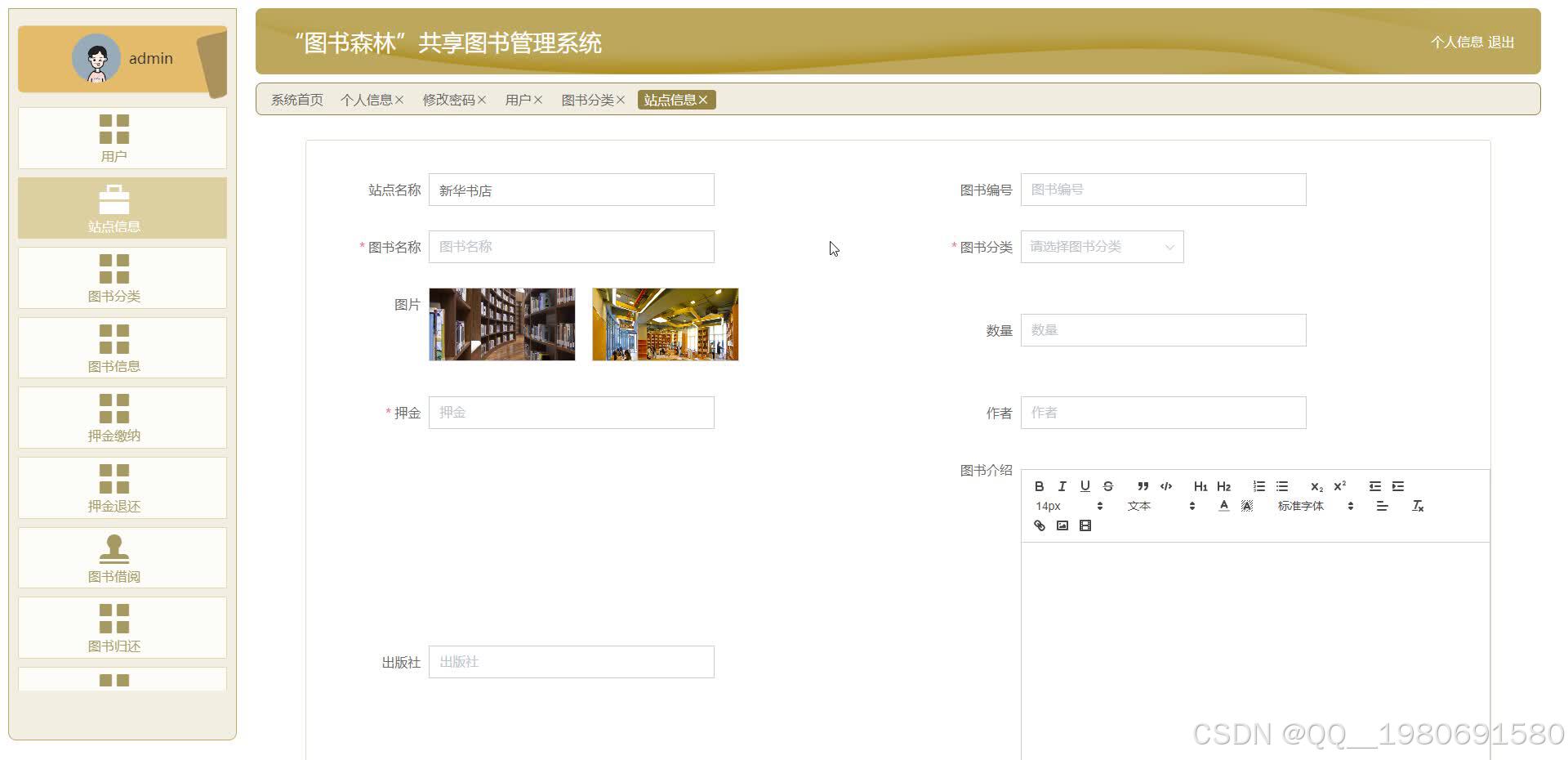The height and width of the screenshot is (760, 1568).
Task: Insert a hyperlink in the editor
Action: pos(1039,525)
